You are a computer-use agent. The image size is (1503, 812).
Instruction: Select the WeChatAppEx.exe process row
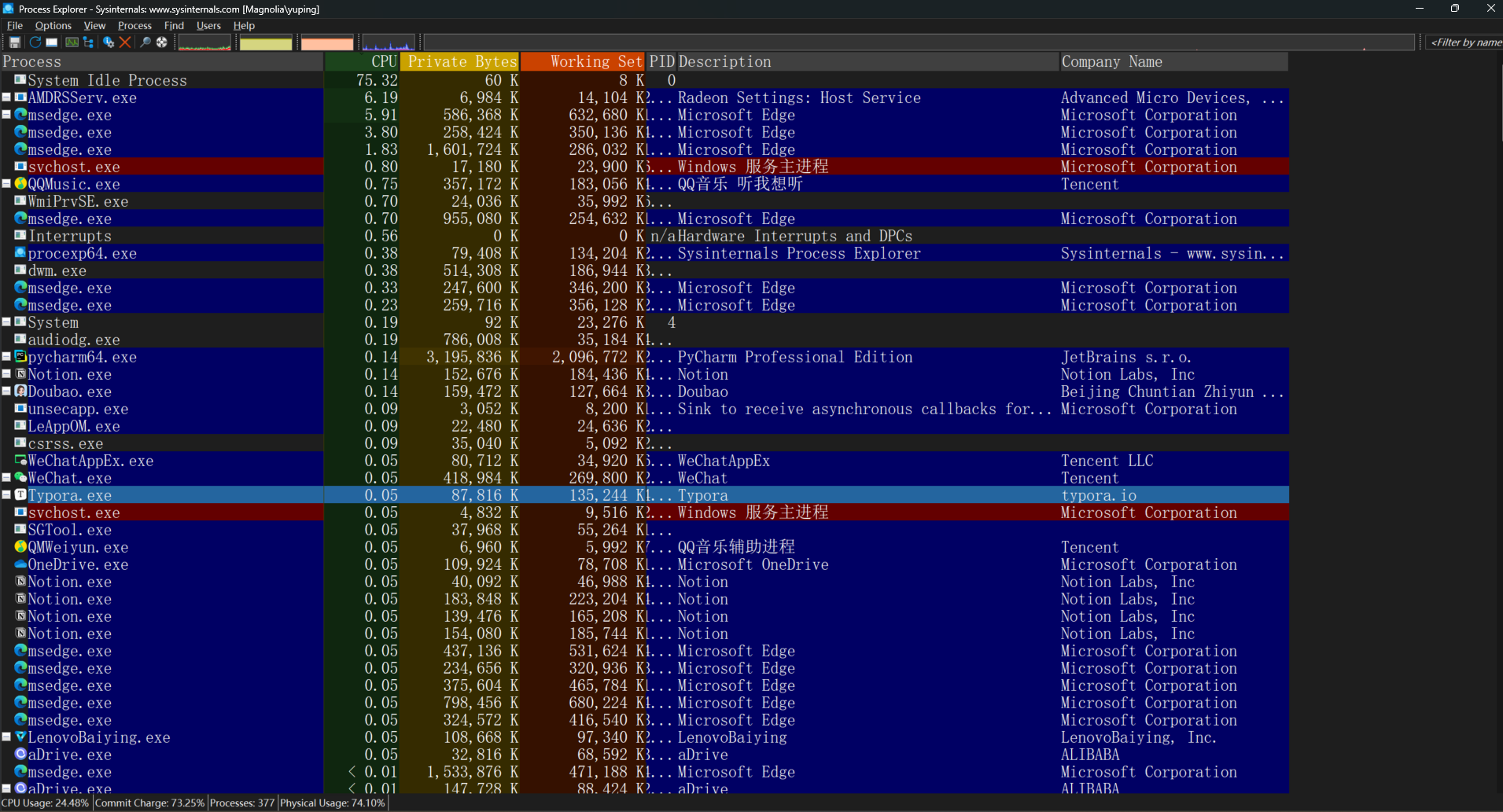[x=90, y=461]
